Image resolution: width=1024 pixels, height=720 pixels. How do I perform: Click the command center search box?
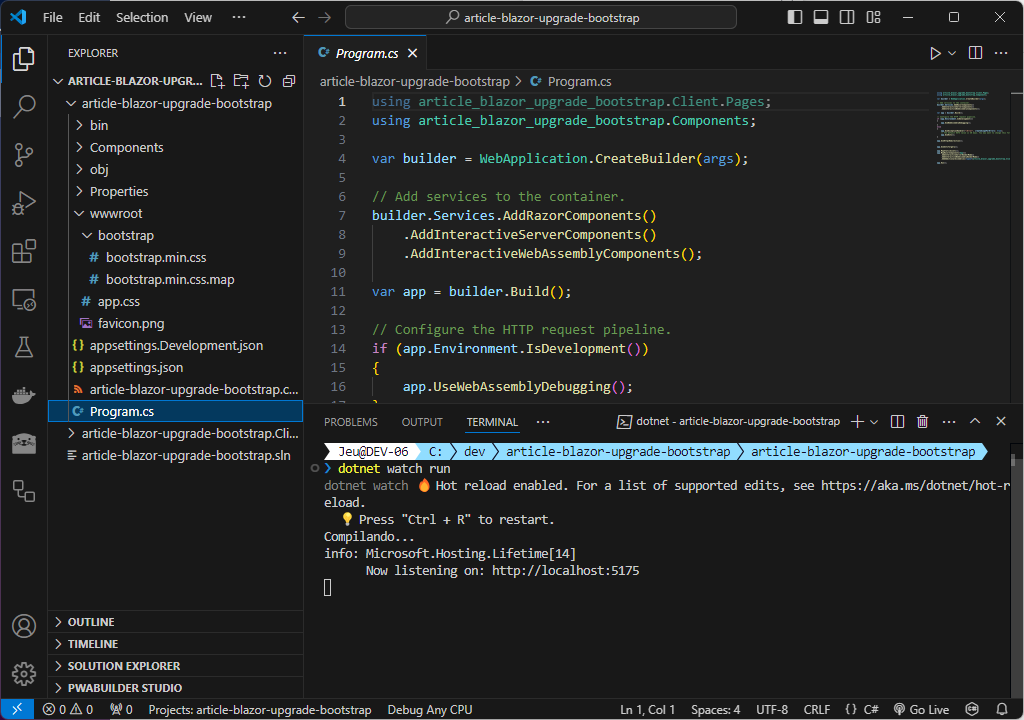[541, 18]
